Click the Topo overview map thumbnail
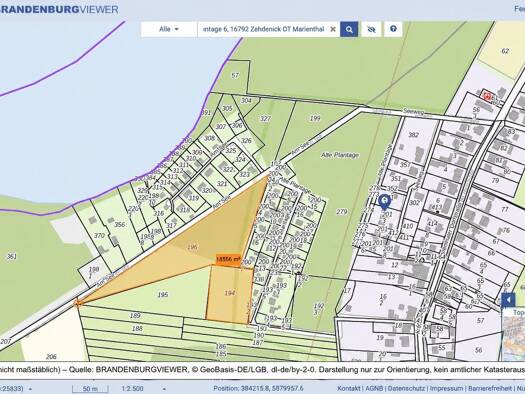This screenshot has width=525, height=394. (x=514, y=335)
